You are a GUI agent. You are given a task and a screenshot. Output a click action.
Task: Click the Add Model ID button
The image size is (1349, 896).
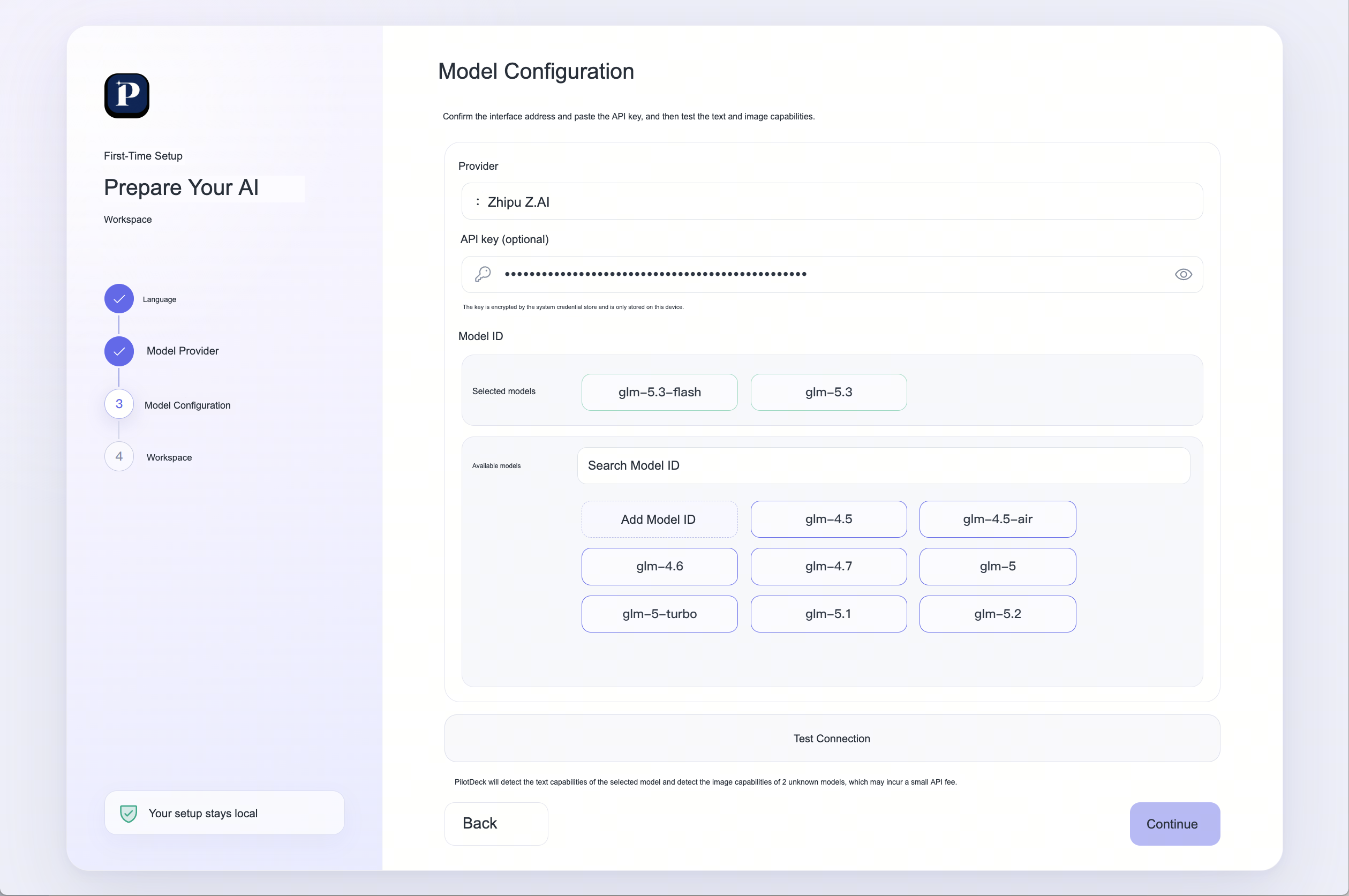click(x=659, y=519)
